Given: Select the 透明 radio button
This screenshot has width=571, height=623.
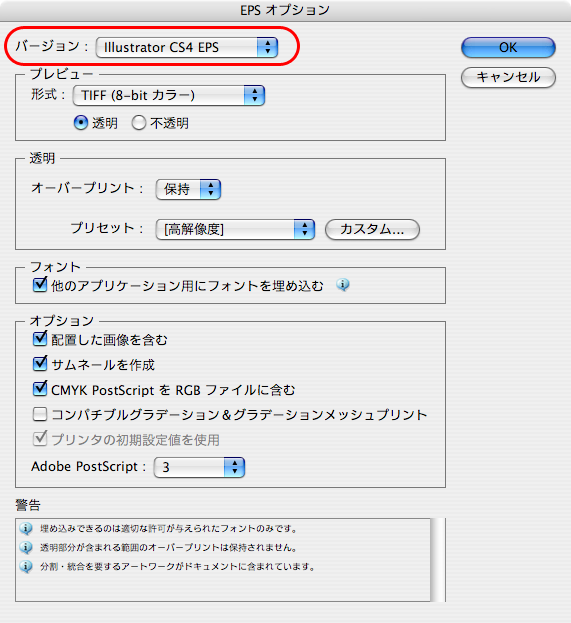Looking at the screenshot, I should tap(81, 123).
